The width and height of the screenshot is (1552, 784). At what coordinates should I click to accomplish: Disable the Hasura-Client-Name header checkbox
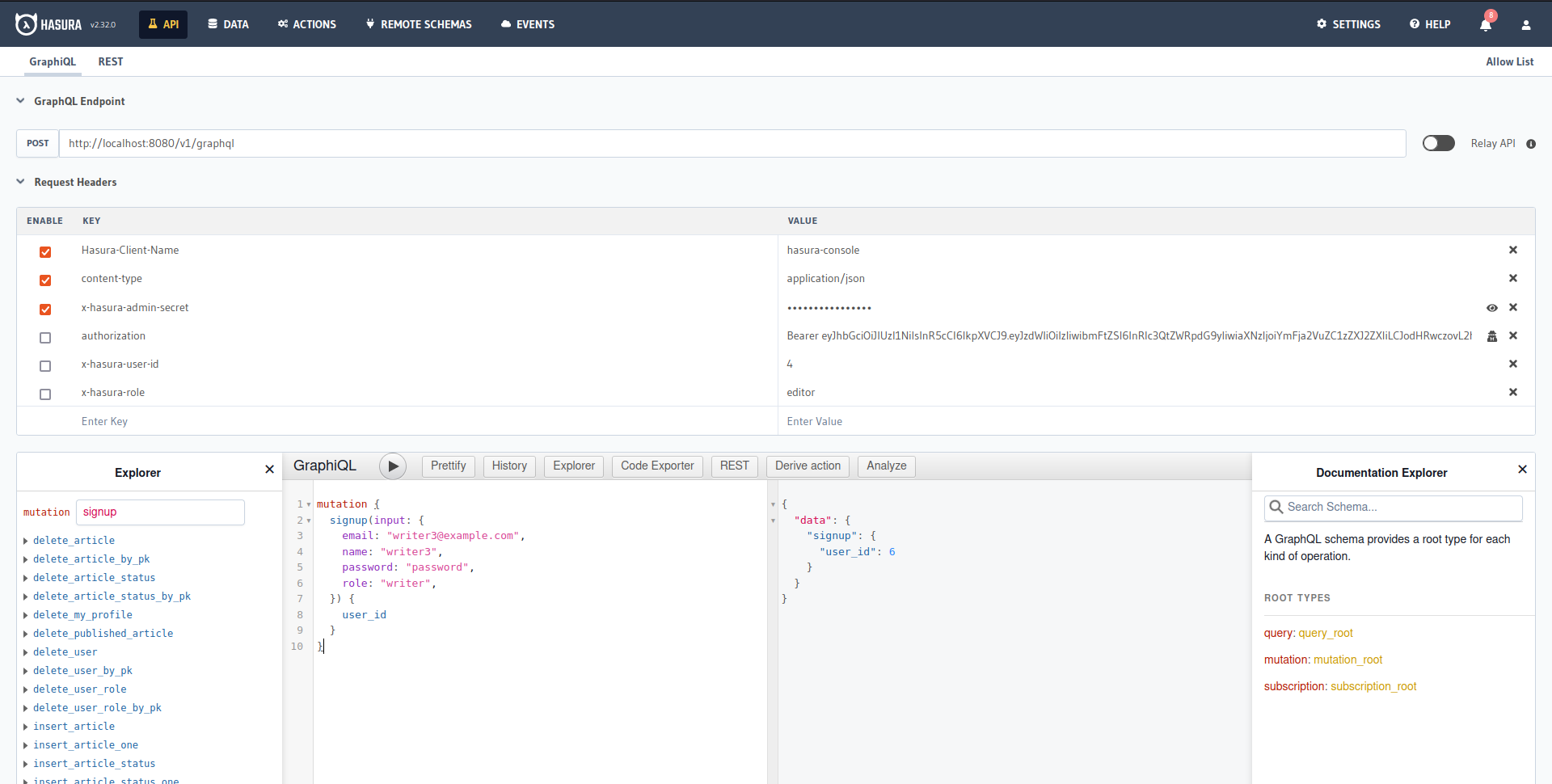(45, 252)
